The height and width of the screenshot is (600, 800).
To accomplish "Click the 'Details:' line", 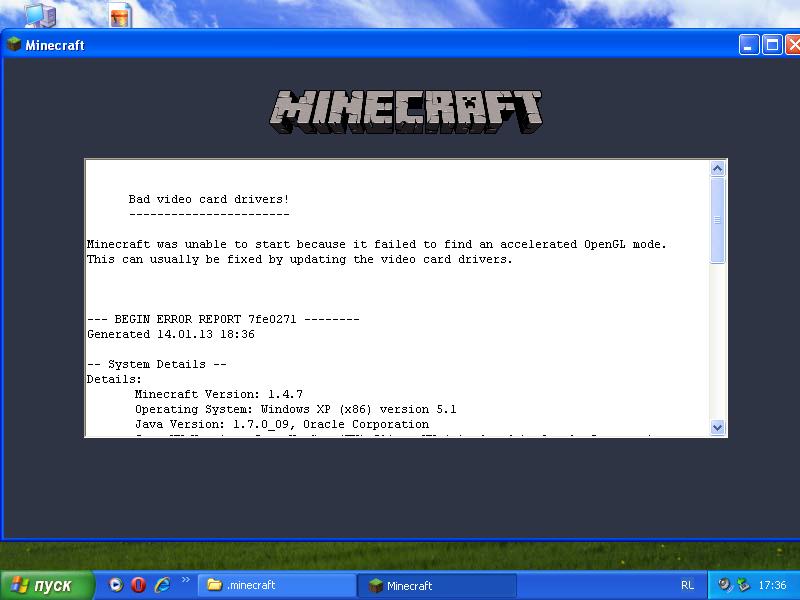I will click(114, 379).
